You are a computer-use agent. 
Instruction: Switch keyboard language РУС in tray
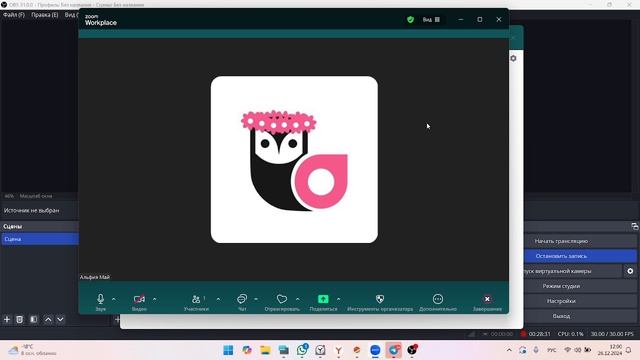point(551,350)
